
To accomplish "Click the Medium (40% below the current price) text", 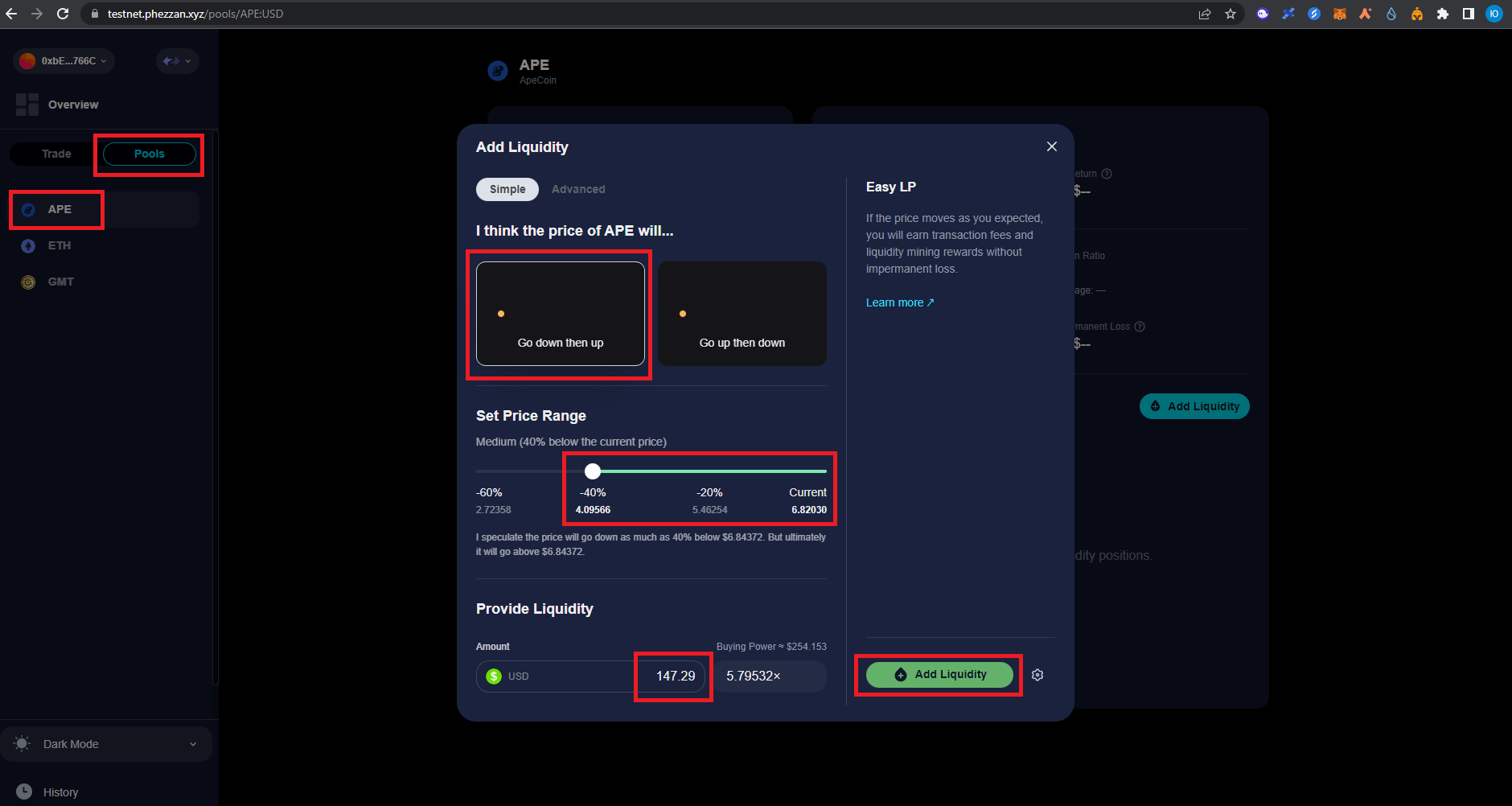I will tap(571, 442).
